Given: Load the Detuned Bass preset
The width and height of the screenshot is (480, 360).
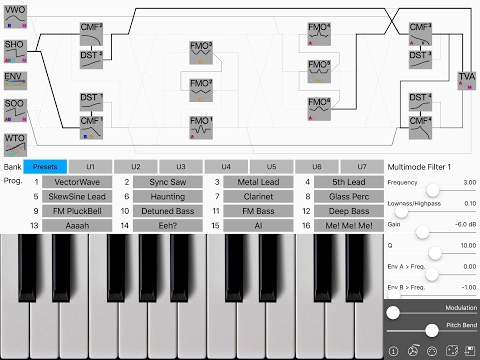Looking at the screenshot, I should (x=168, y=211).
